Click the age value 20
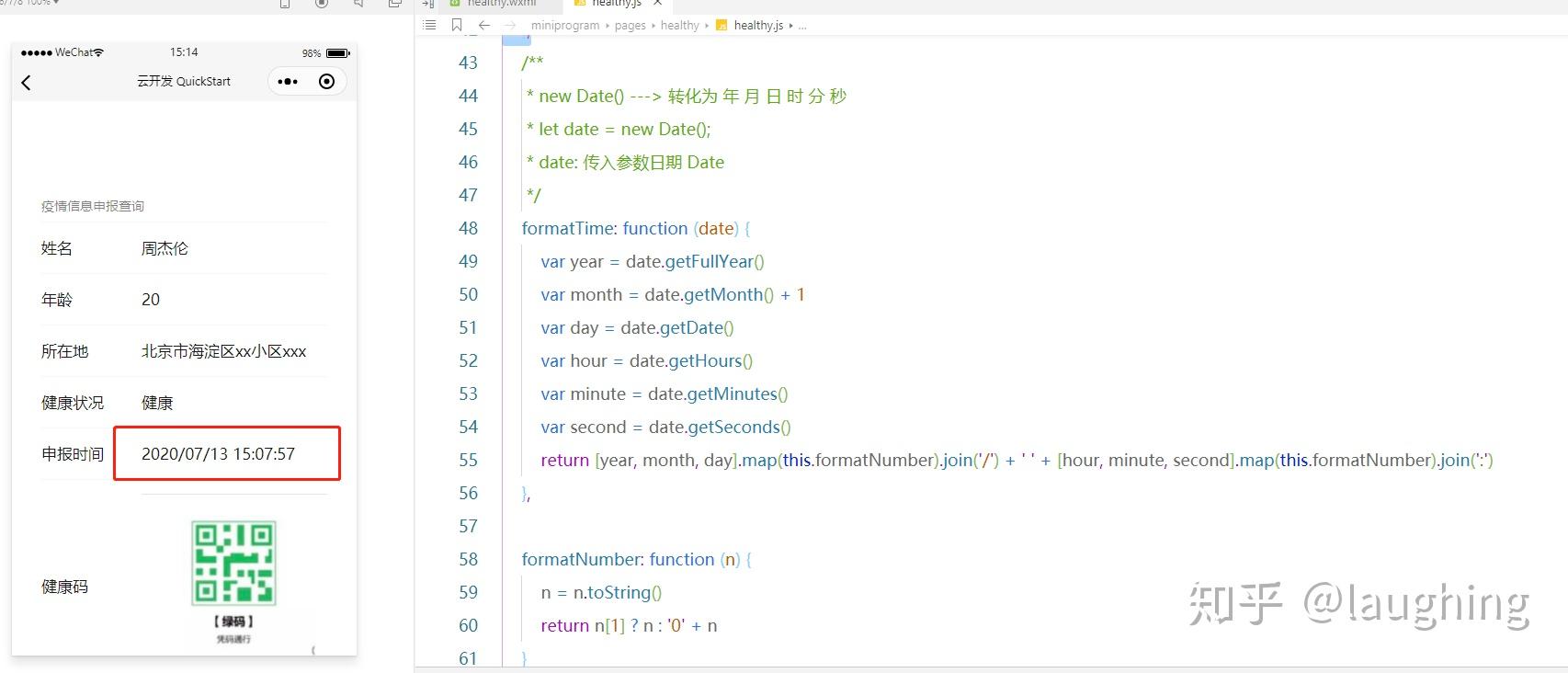 click(151, 300)
